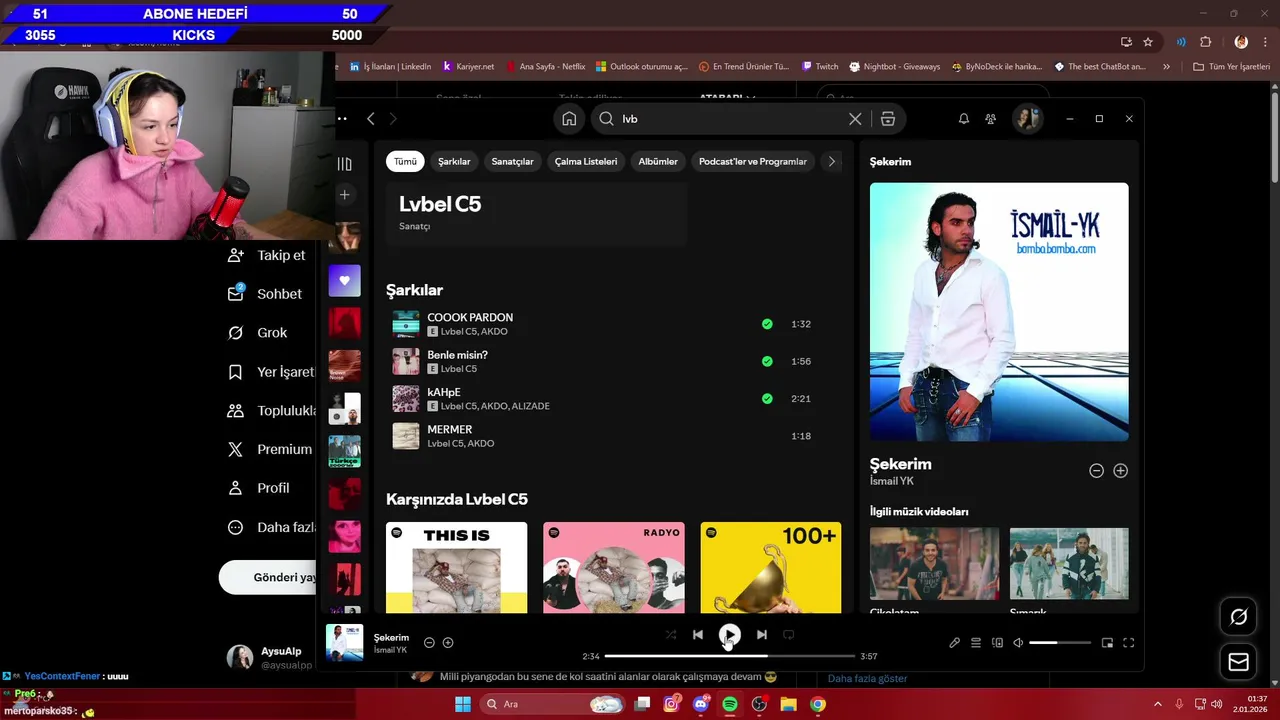The height and width of the screenshot is (720, 1280).
Task: Open the This Is Lvbel C5 playlist
Action: click(x=456, y=567)
